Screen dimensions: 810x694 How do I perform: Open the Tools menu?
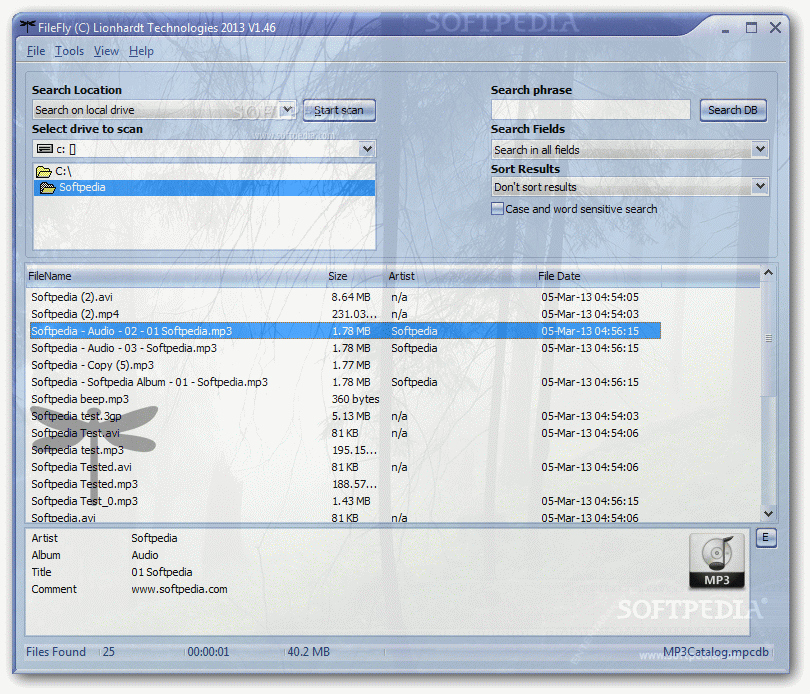pos(69,51)
